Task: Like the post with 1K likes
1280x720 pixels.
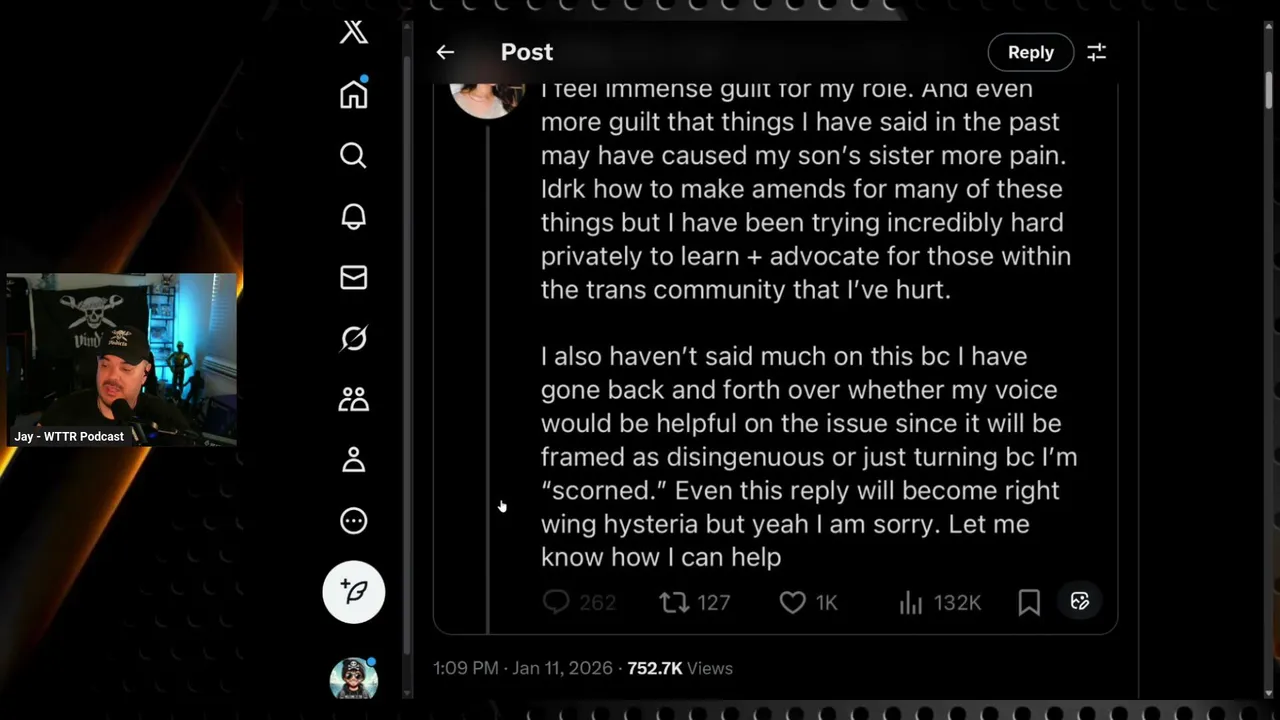Action: (x=792, y=602)
